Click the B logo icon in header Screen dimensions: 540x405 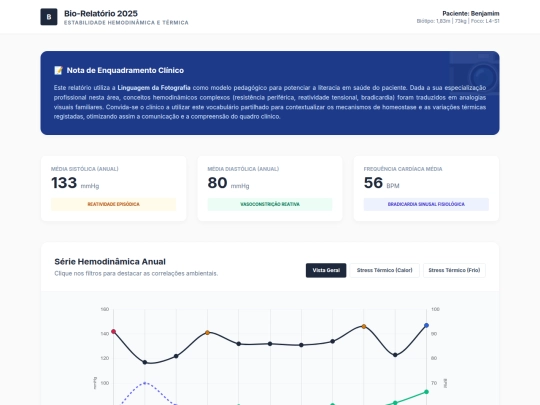pos(49,17)
